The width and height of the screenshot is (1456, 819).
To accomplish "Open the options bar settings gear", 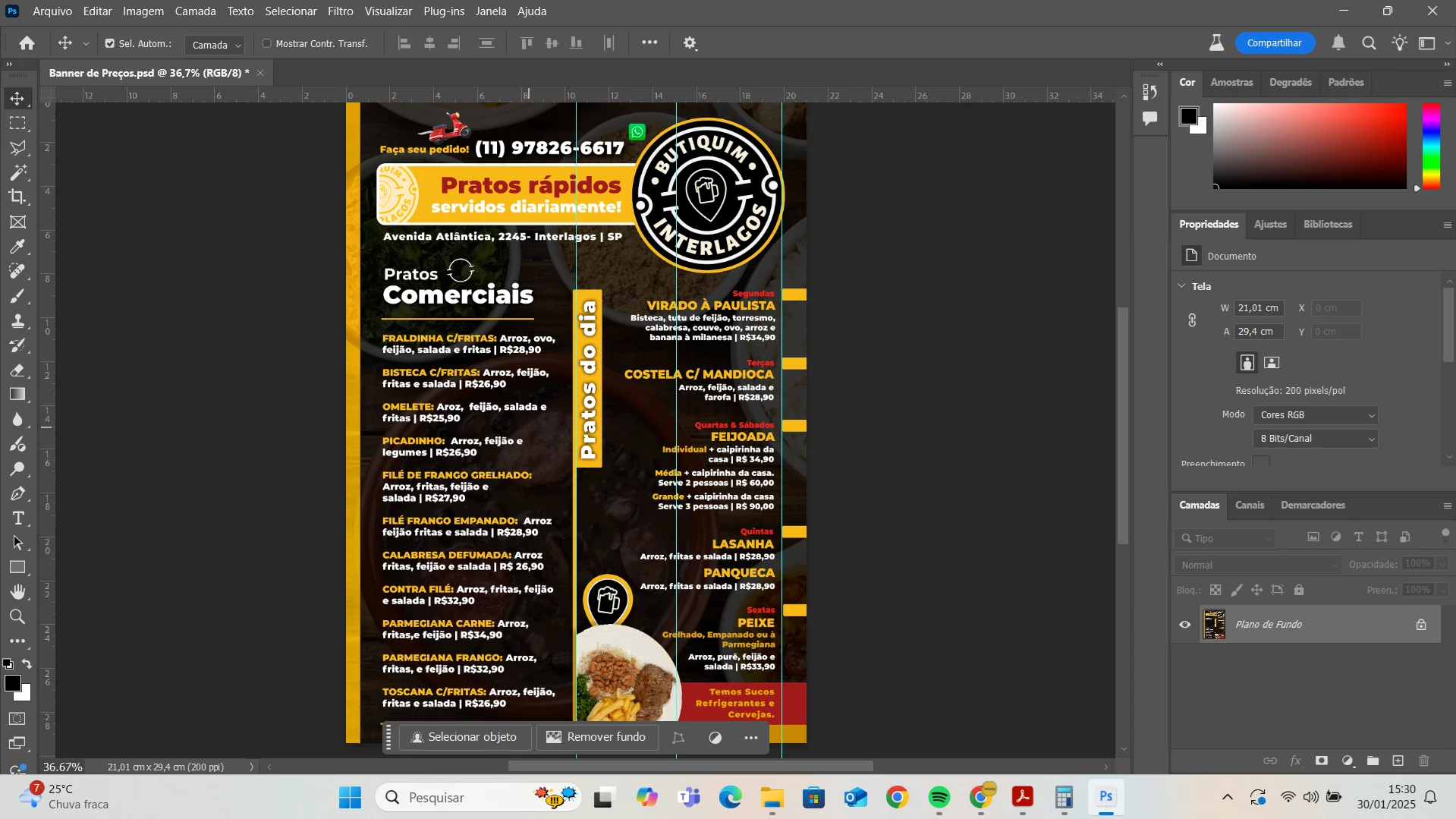I will click(690, 43).
